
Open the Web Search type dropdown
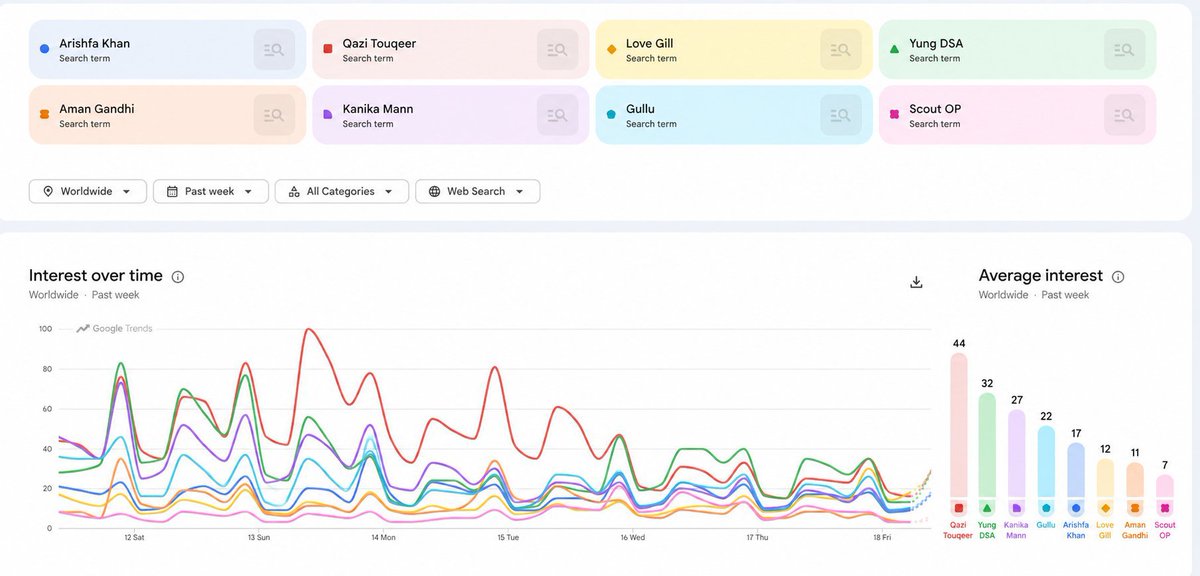pyautogui.click(x=478, y=191)
